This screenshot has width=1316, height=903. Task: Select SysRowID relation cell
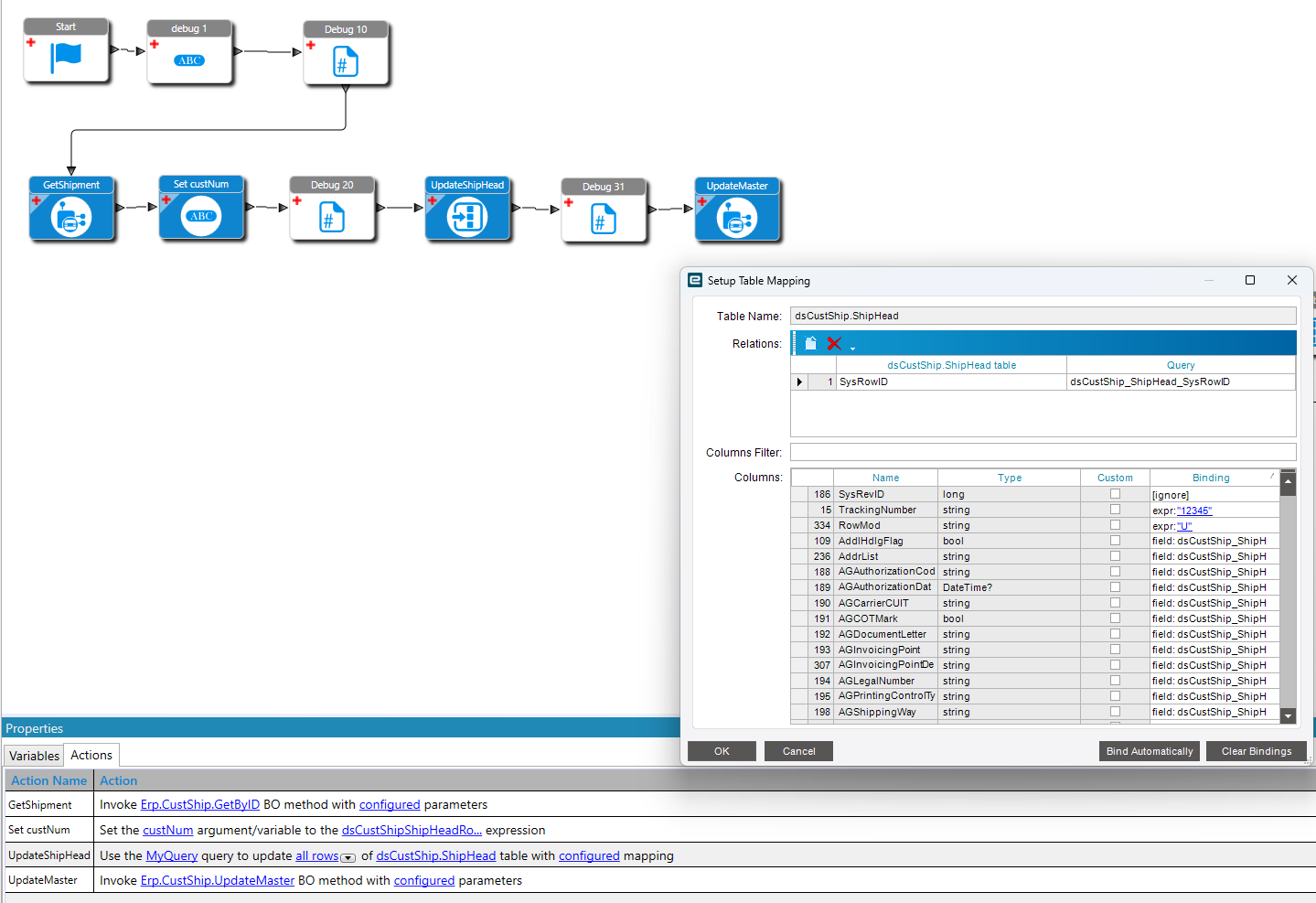click(x=951, y=382)
